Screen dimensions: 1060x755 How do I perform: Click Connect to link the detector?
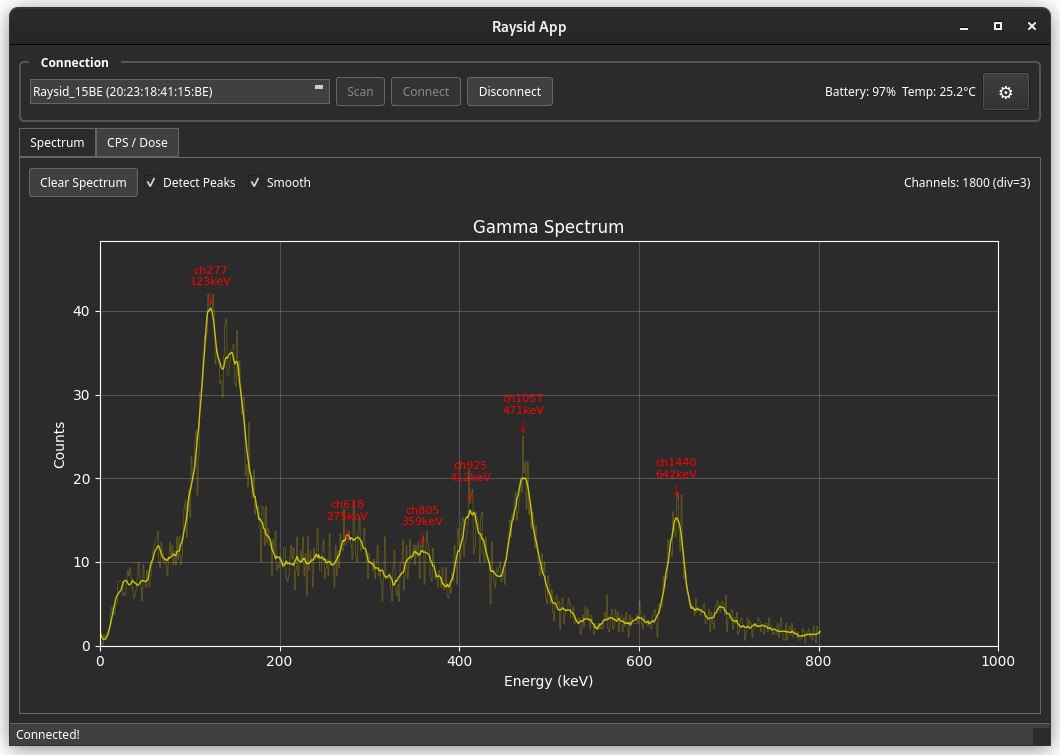click(x=425, y=91)
